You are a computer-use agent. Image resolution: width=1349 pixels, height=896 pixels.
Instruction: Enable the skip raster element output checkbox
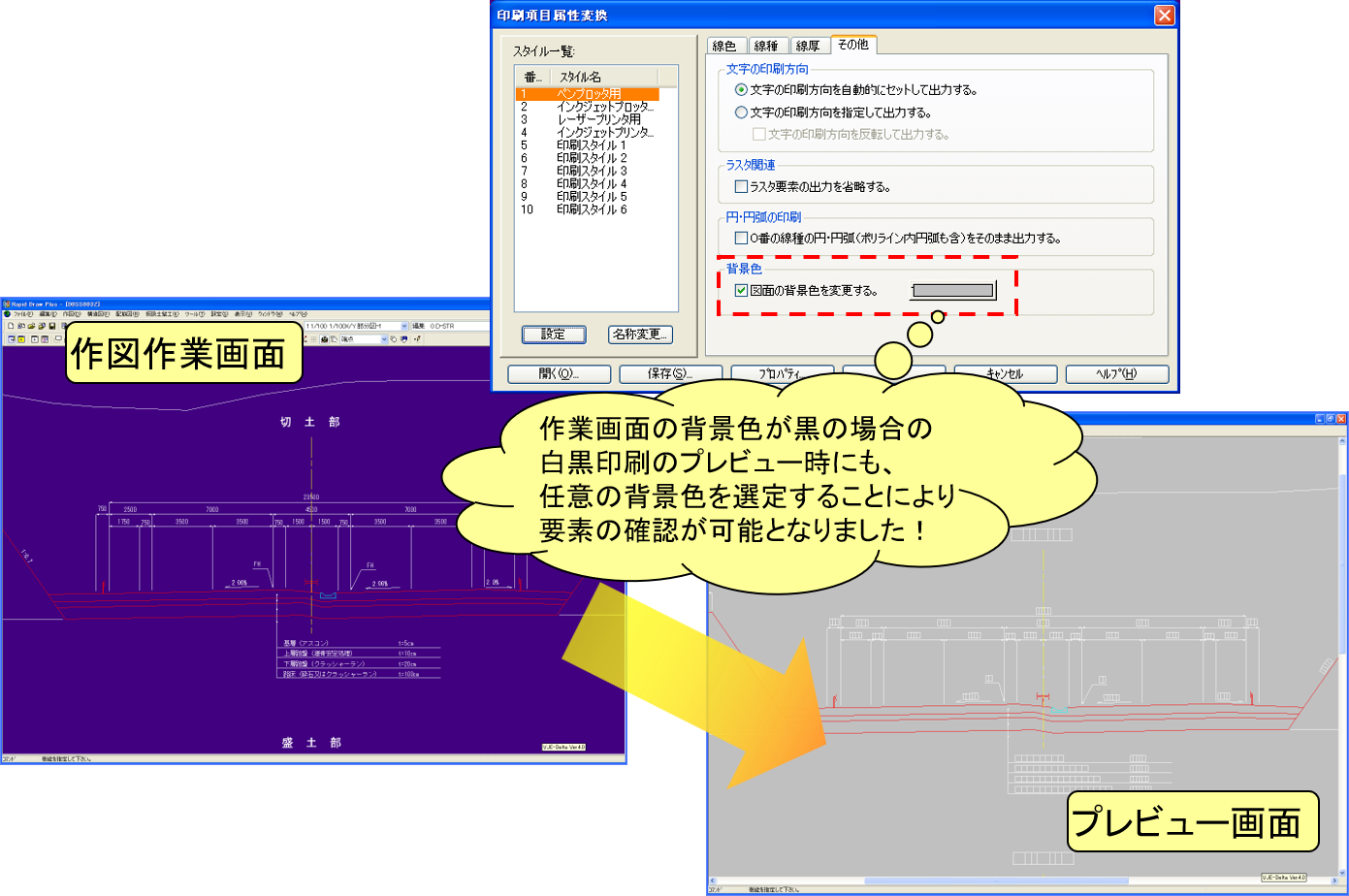742,186
